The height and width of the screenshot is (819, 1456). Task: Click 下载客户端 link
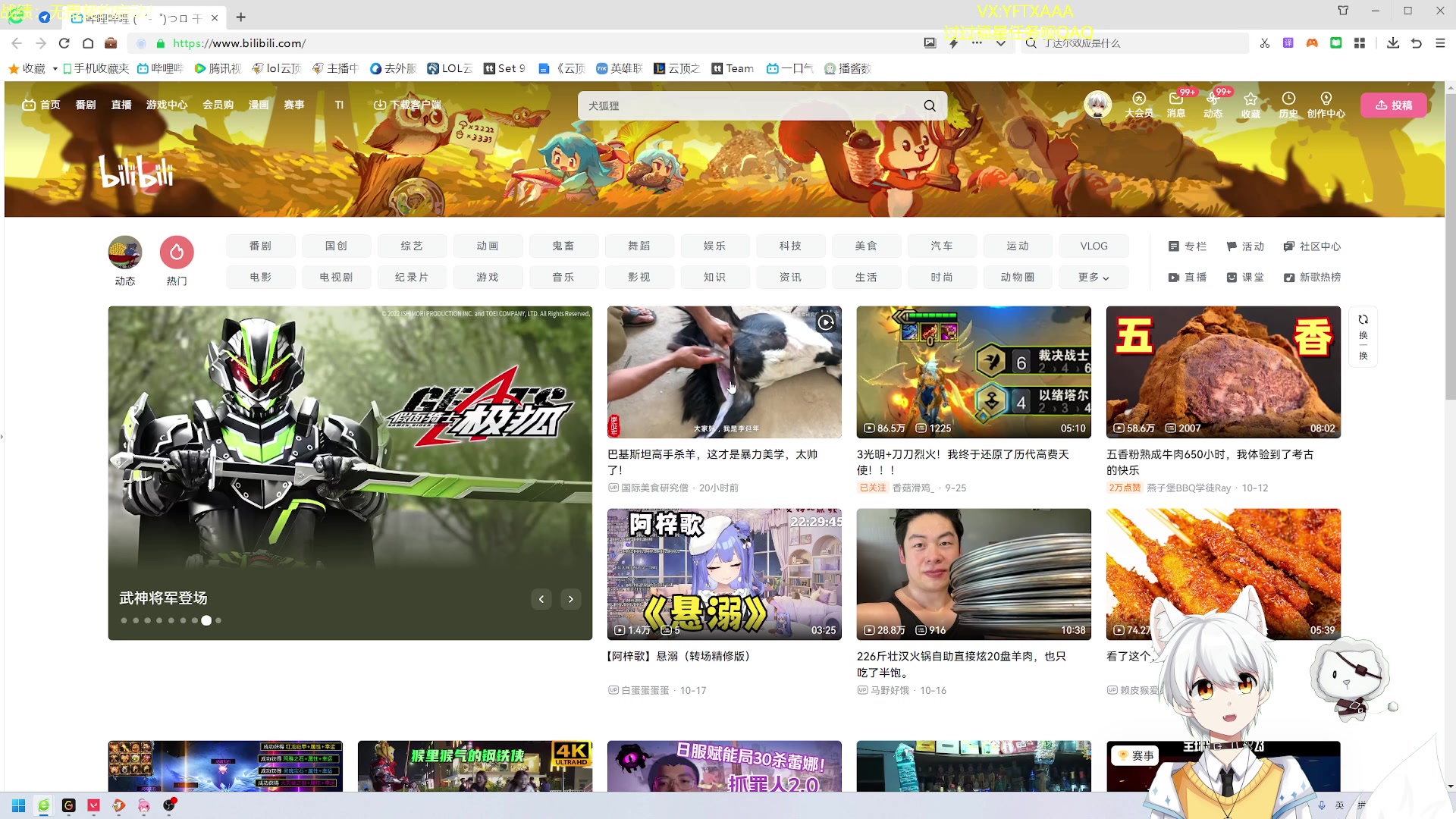[408, 105]
